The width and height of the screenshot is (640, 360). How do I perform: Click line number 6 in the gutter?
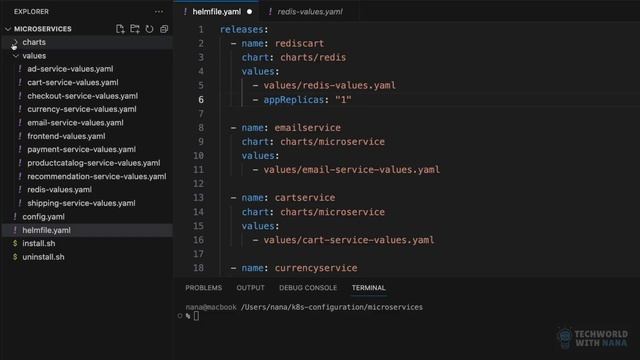coord(201,100)
